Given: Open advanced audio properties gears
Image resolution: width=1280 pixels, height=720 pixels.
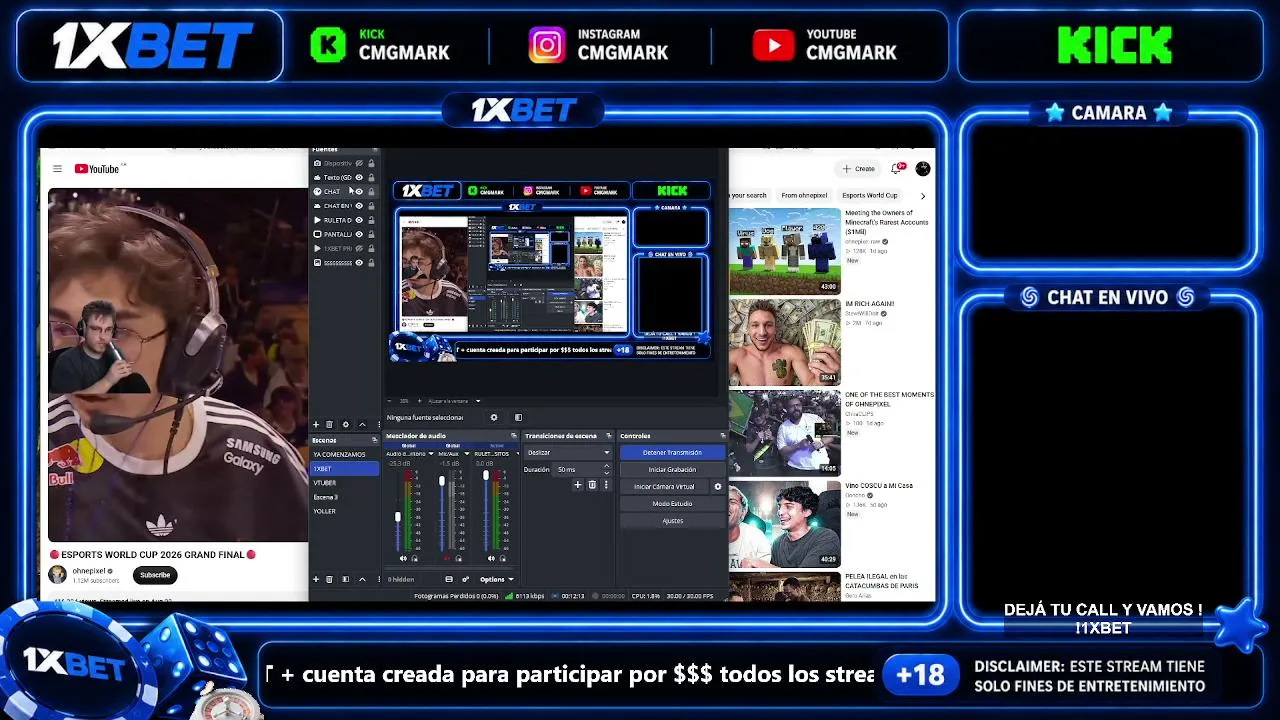Looking at the screenshot, I should [465, 579].
